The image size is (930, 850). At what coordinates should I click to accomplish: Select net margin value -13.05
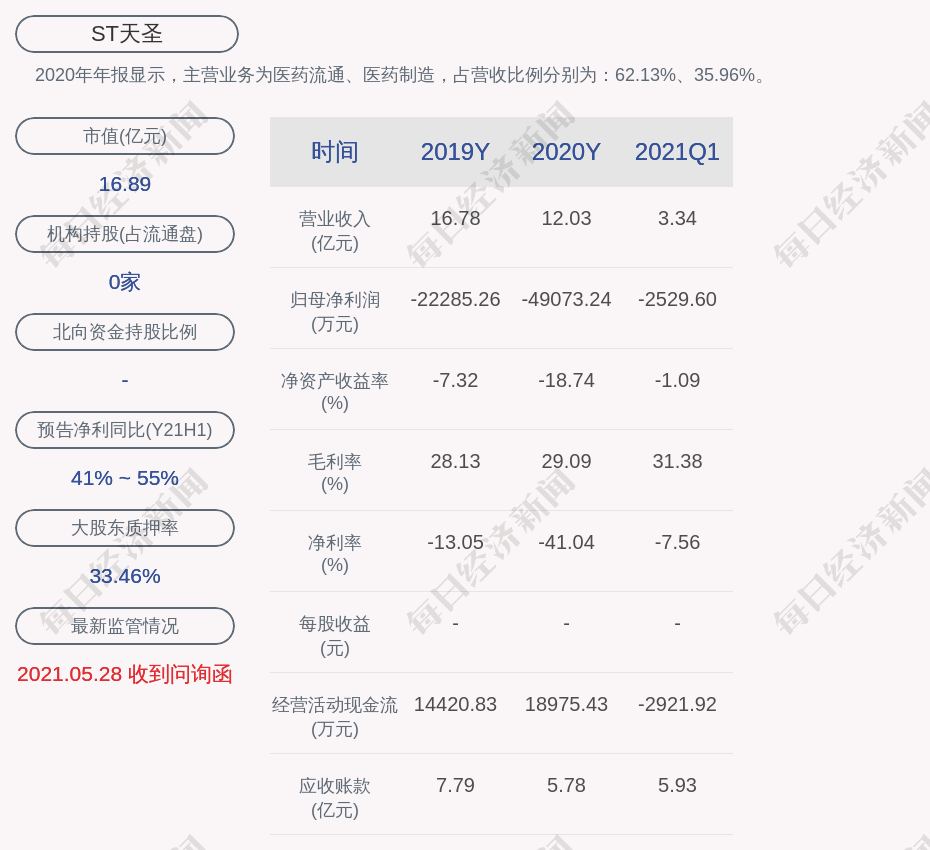[456, 542]
